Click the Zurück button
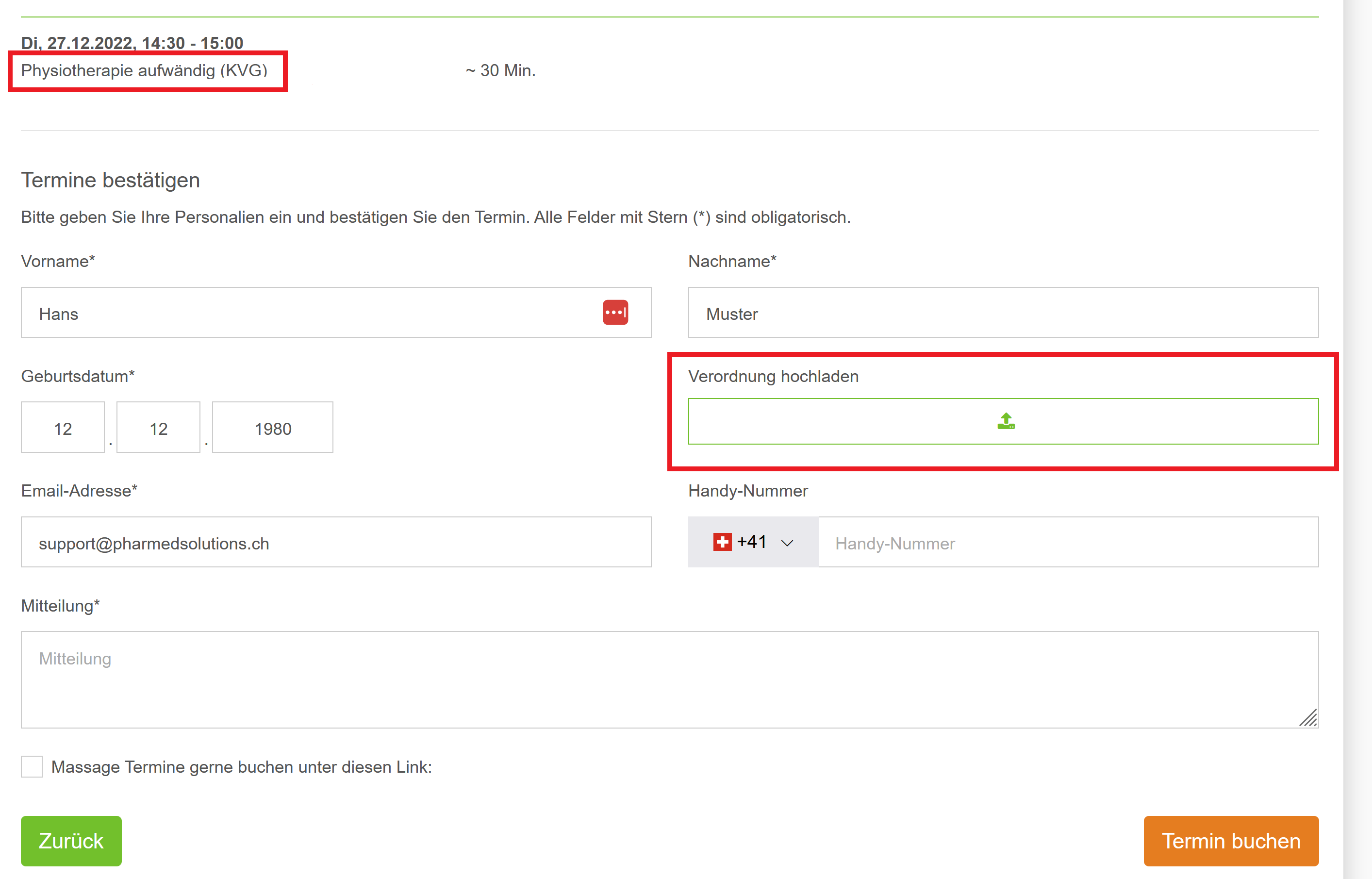The height and width of the screenshot is (879, 1372). [71, 841]
